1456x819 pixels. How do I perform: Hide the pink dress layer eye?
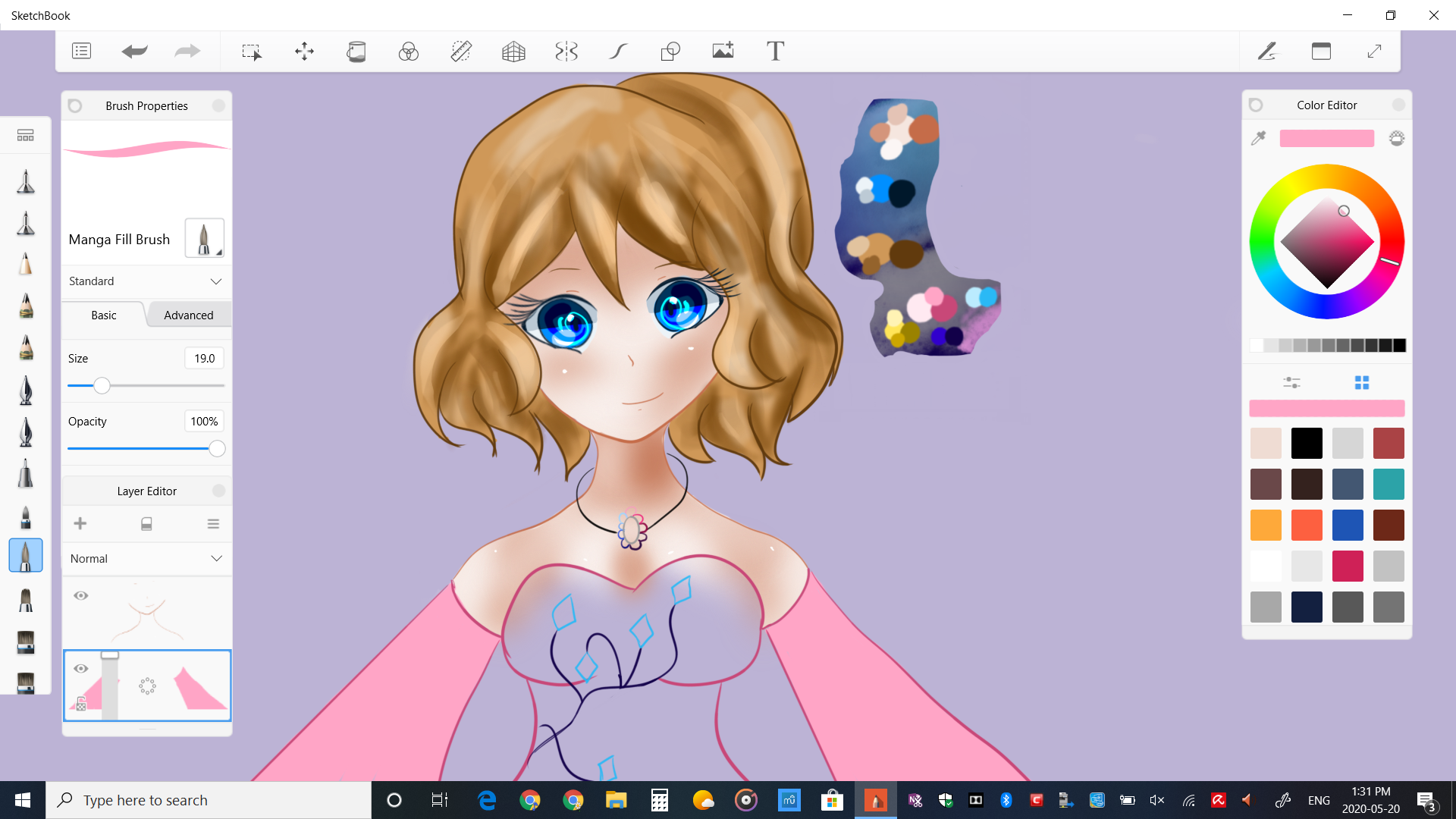pyautogui.click(x=81, y=668)
